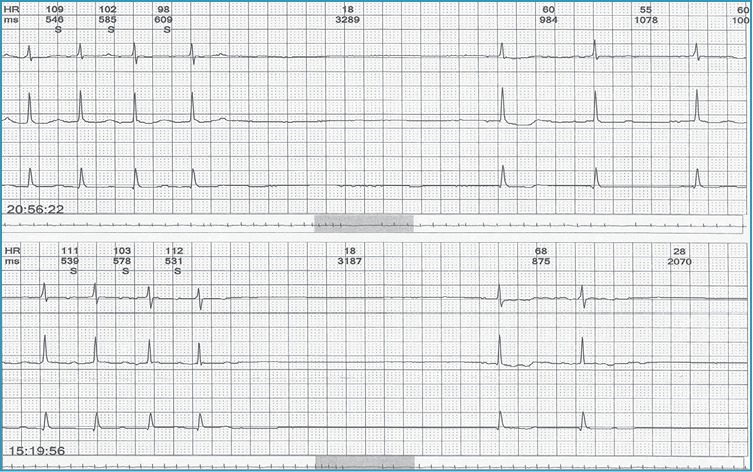This screenshot has width=753, height=472.
Task: Select heart rate value 98
Action: (163, 10)
